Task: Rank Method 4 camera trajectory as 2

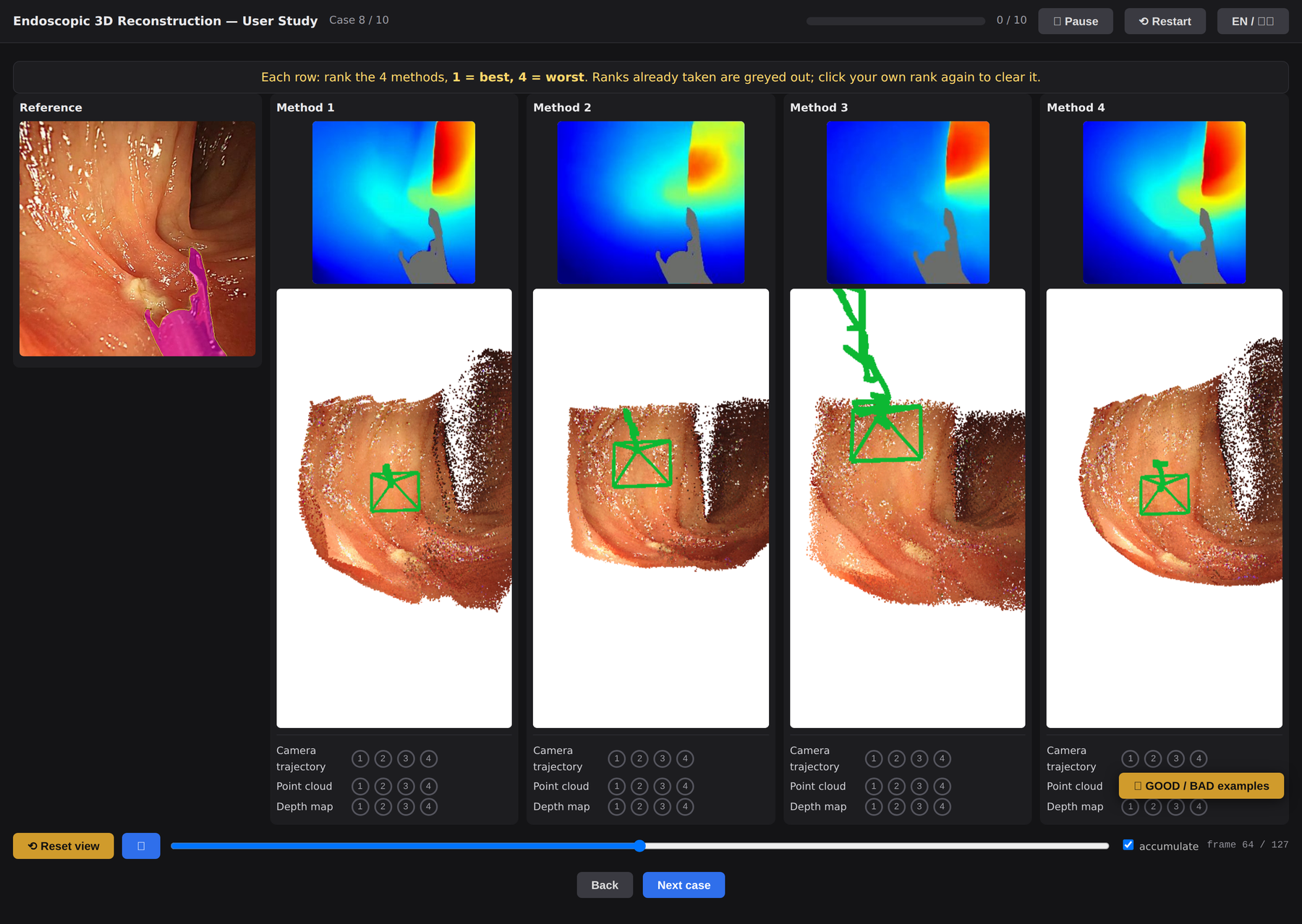Action: [x=1154, y=758]
